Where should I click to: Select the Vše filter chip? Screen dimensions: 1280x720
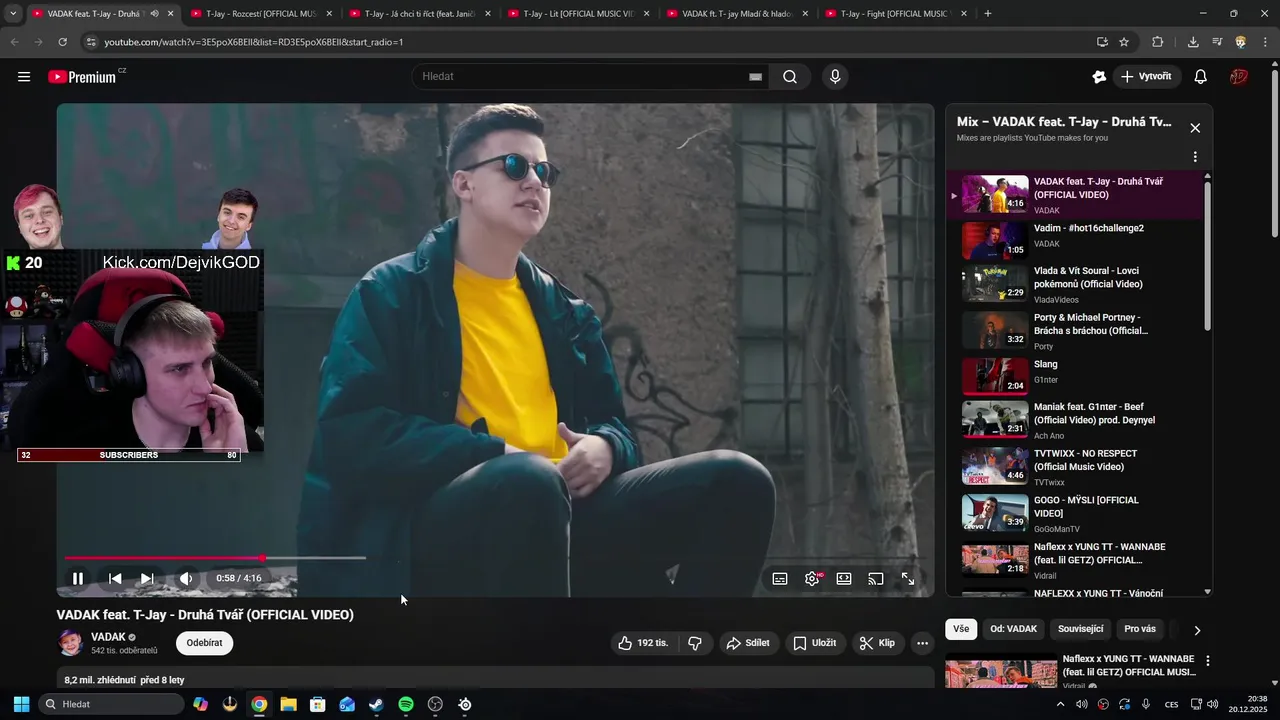[x=961, y=629]
